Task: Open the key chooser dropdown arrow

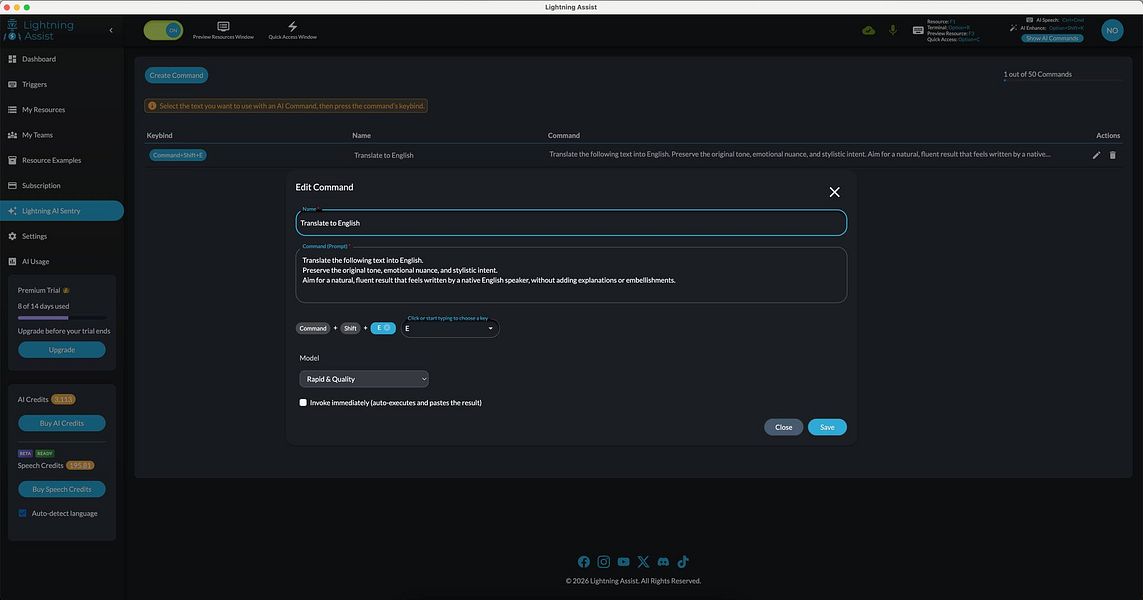Action: pyautogui.click(x=491, y=328)
